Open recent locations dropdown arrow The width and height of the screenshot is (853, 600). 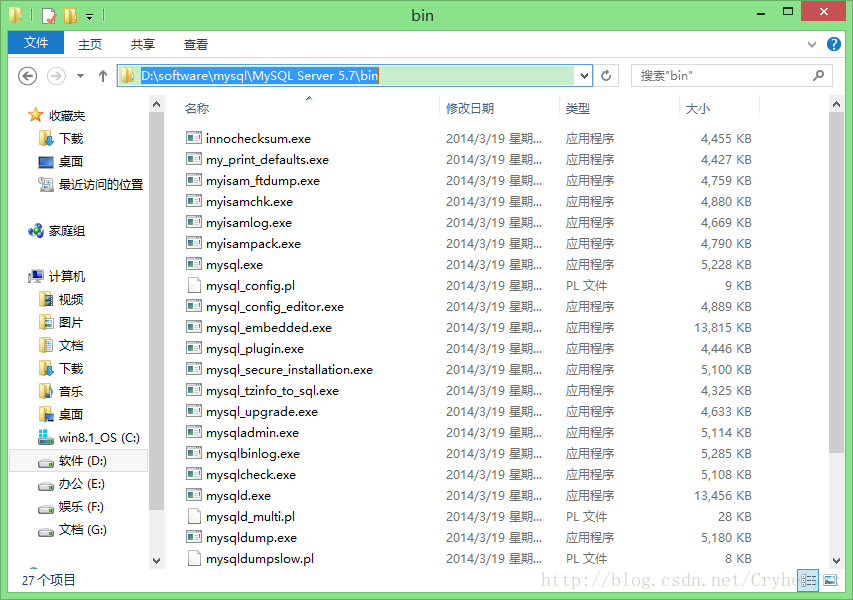coord(81,76)
